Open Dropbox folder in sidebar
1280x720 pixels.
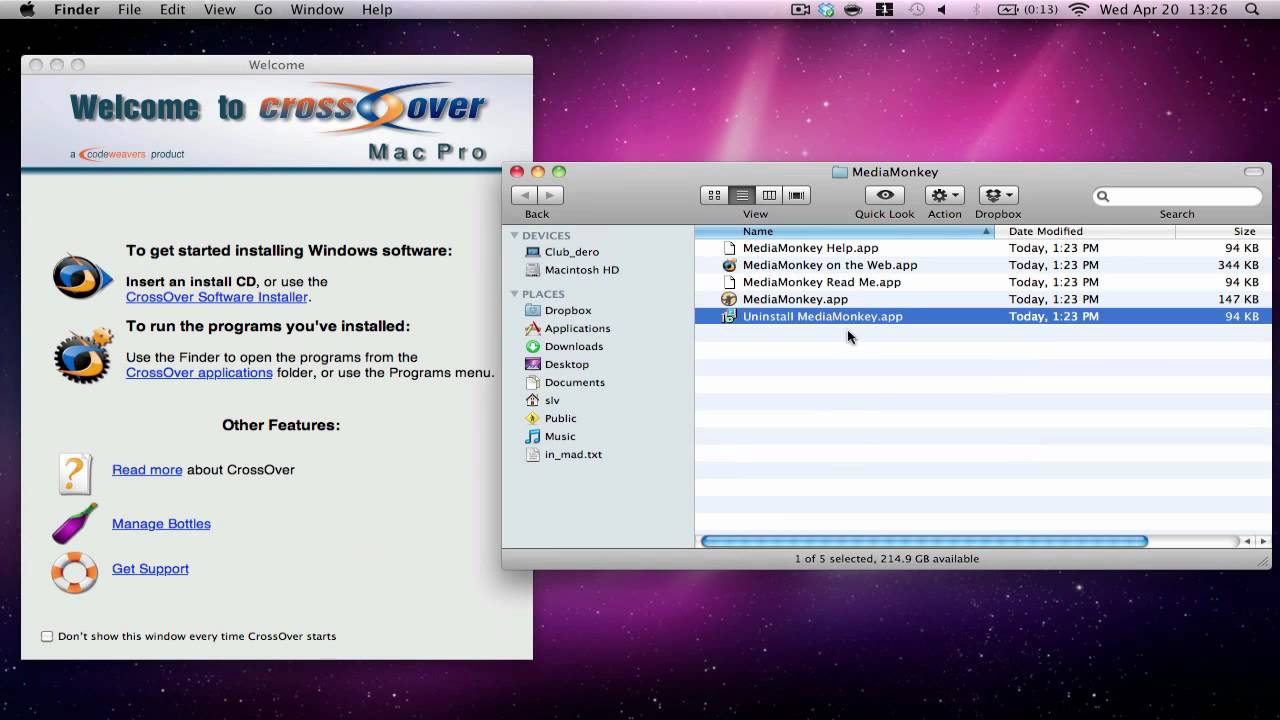(x=559, y=310)
